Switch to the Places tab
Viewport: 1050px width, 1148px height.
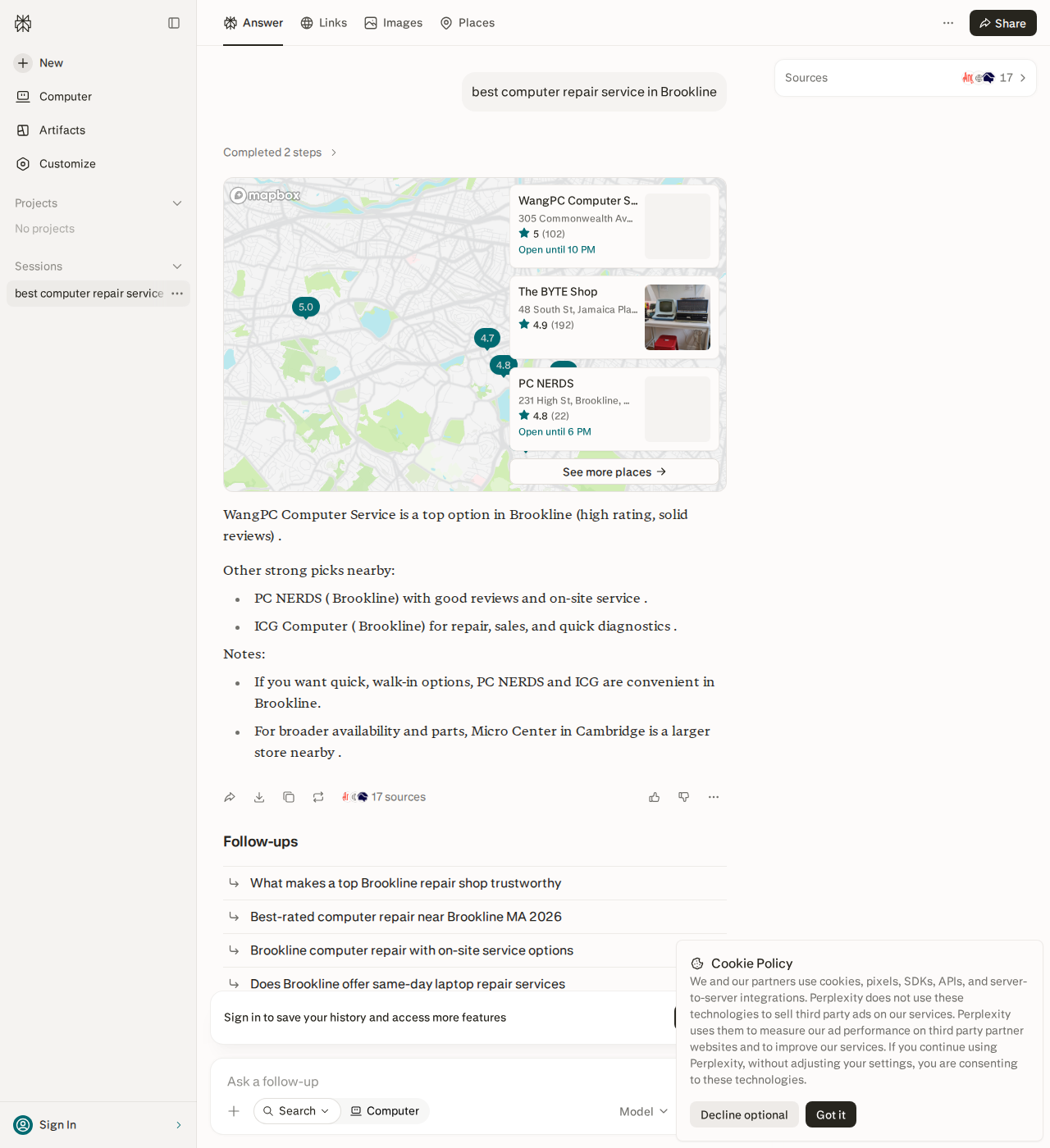(x=468, y=23)
